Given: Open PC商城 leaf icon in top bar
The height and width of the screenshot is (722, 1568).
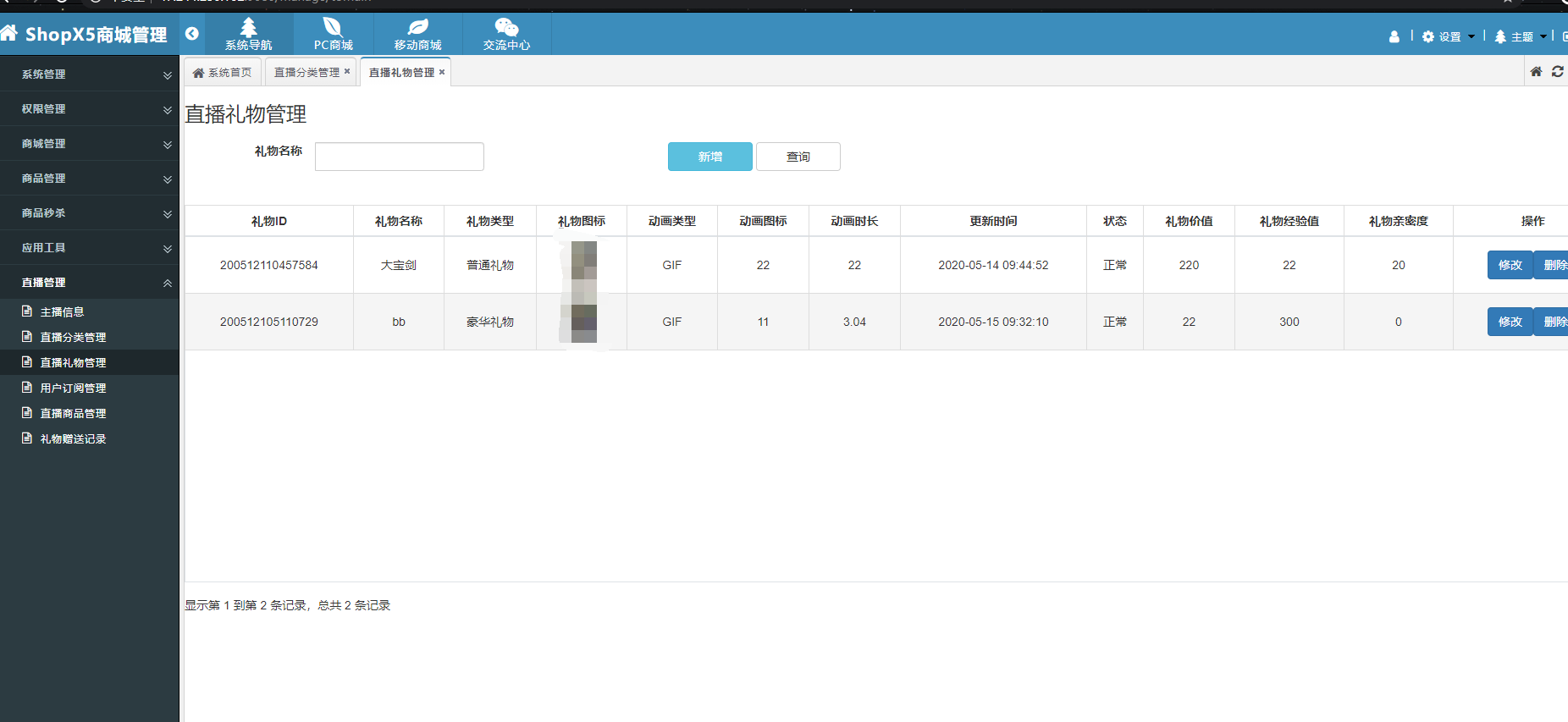Looking at the screenshot, I should 333,26.
